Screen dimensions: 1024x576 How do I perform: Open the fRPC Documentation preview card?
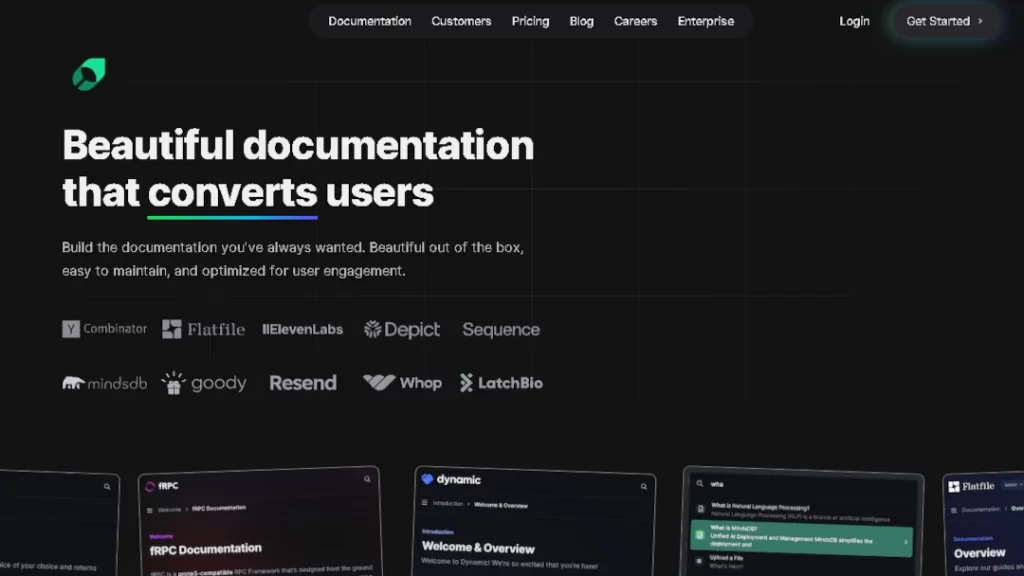pos(260,522)
